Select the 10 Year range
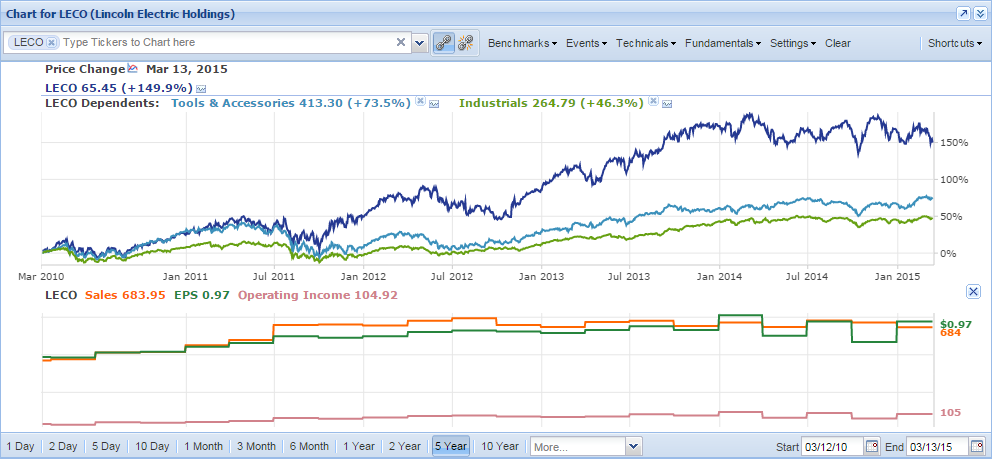This screenshot has width=992, height=459. coord(500,446)
